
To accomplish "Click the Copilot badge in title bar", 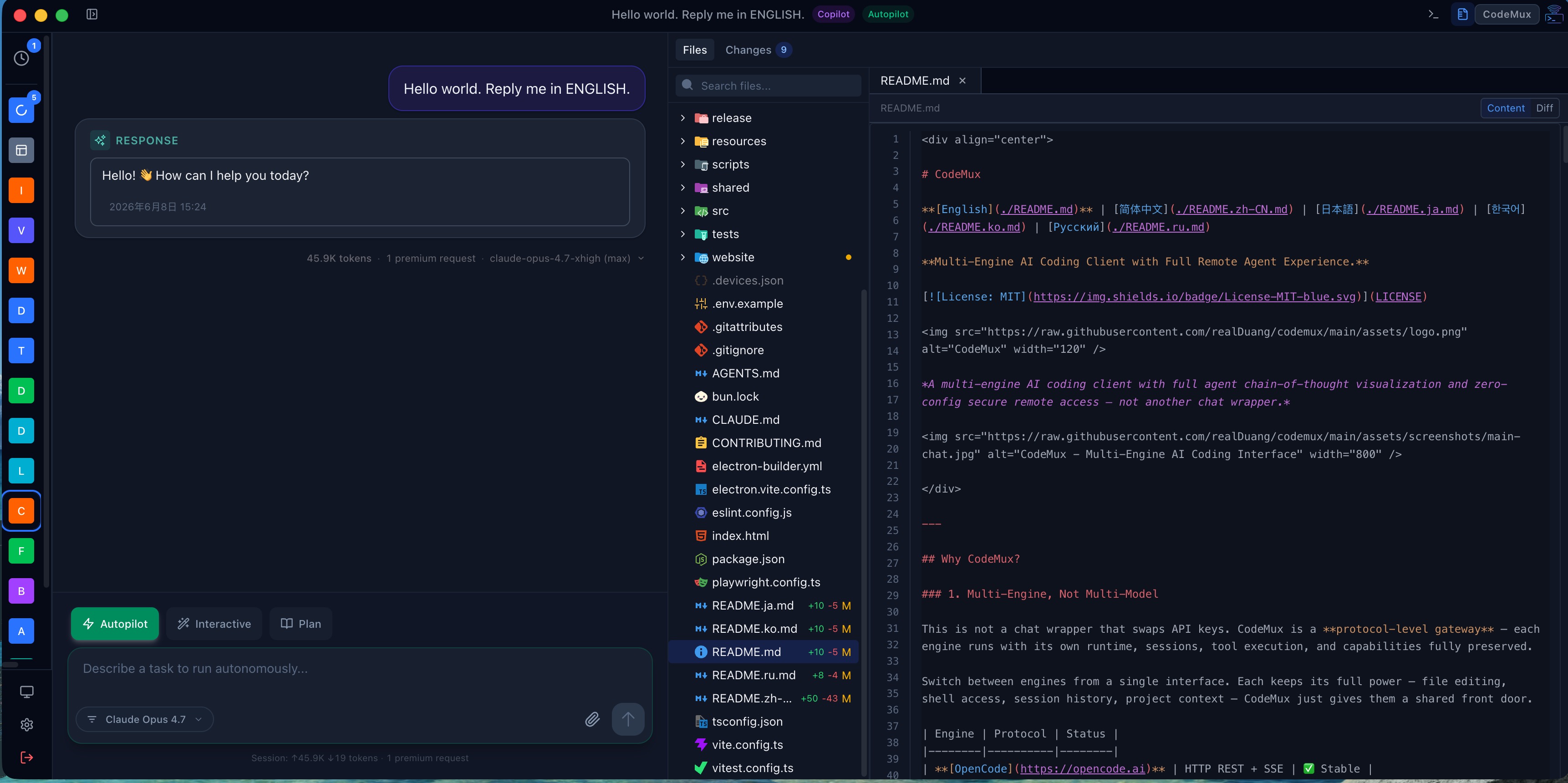I will click(833, 14).
